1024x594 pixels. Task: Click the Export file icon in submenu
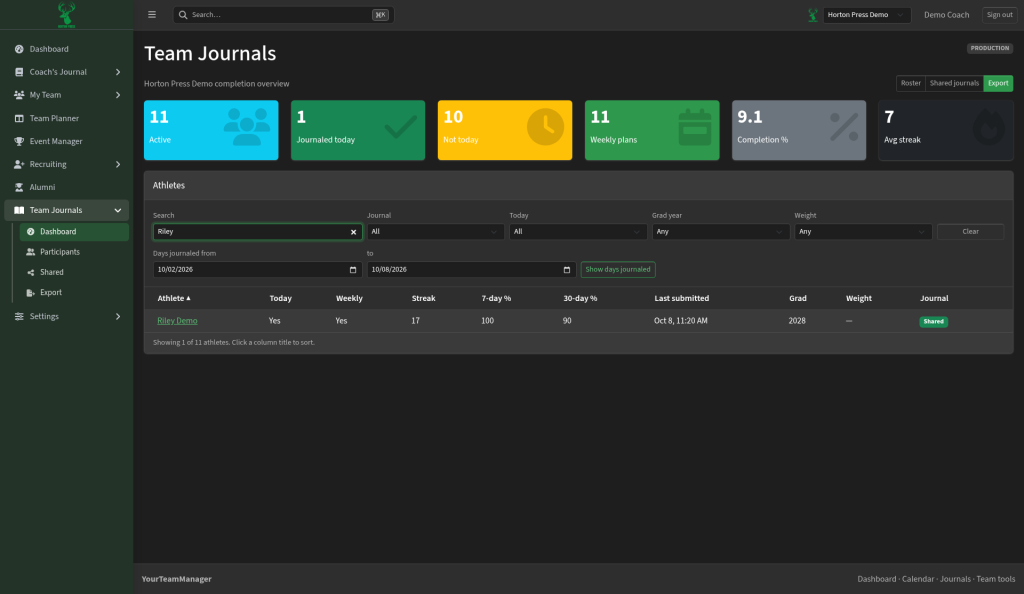[x=31, y=292]
